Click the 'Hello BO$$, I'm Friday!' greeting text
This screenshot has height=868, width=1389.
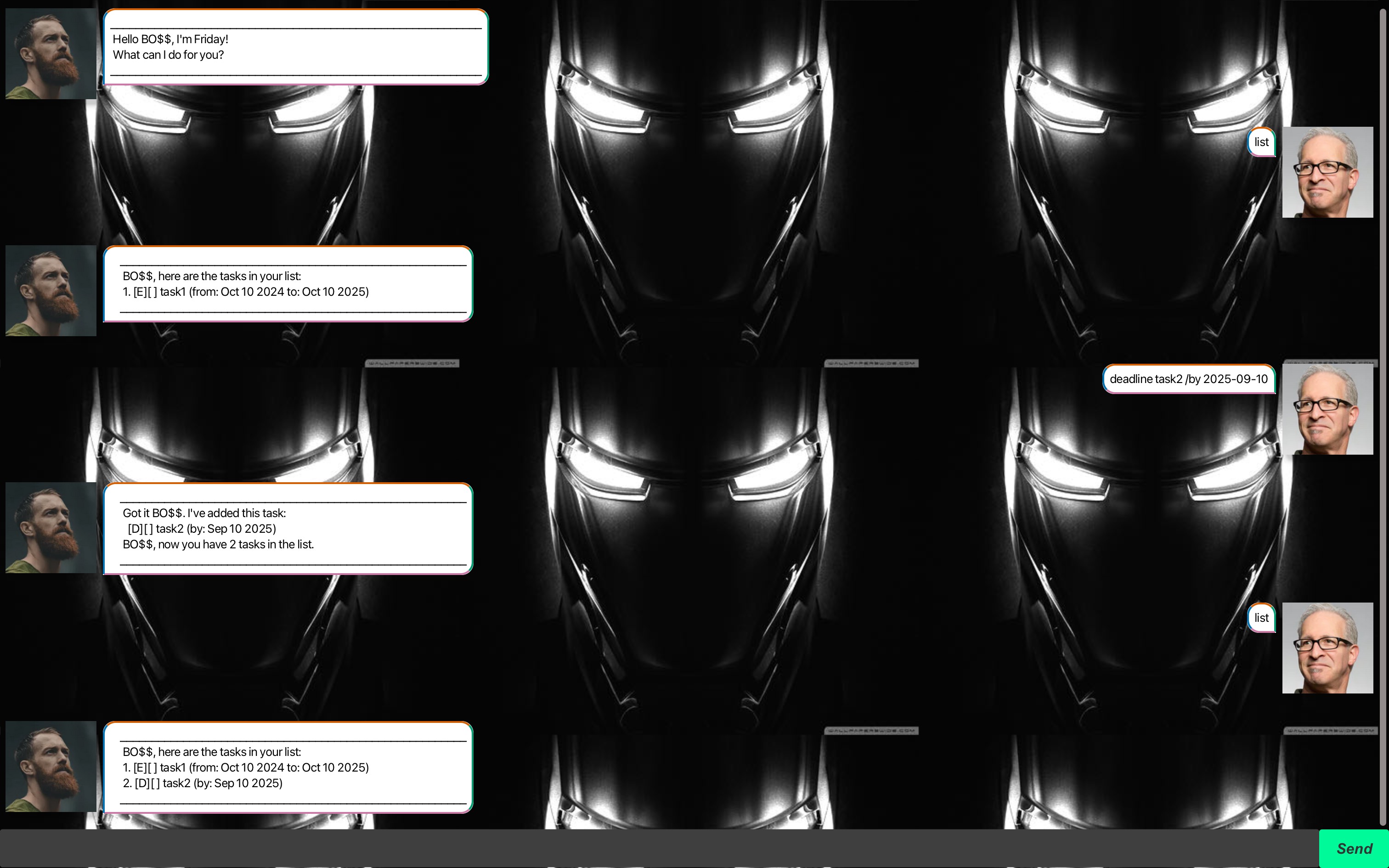click(170, 39)
